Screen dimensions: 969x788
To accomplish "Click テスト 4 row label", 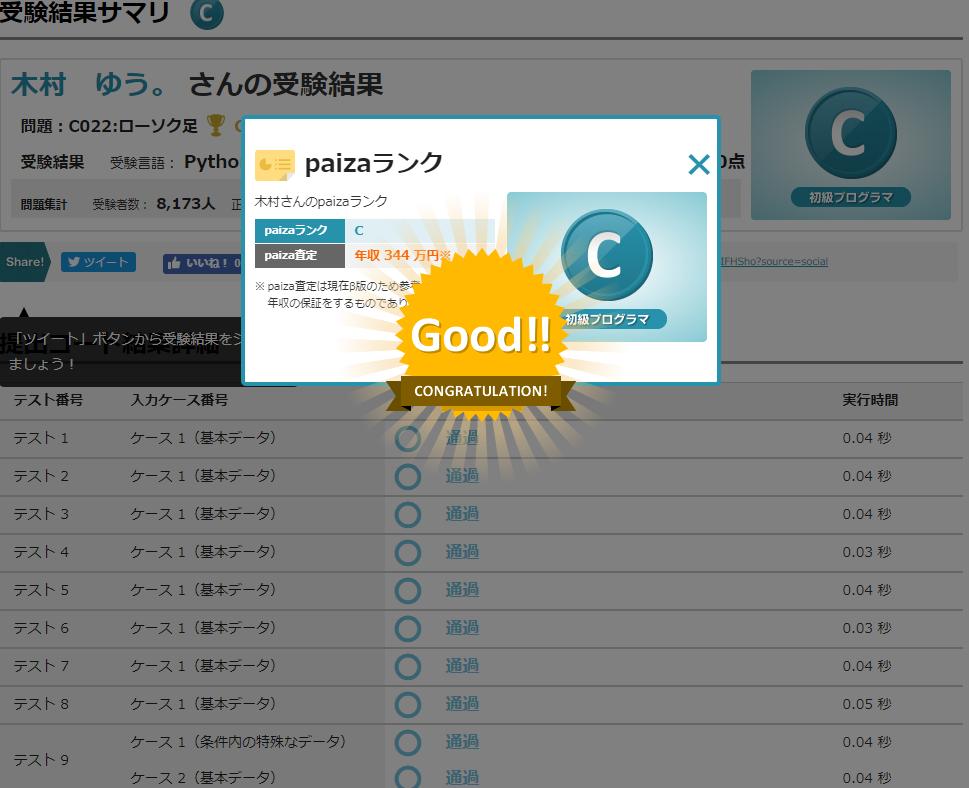I will pyautogui.click(x=41, y=552).
